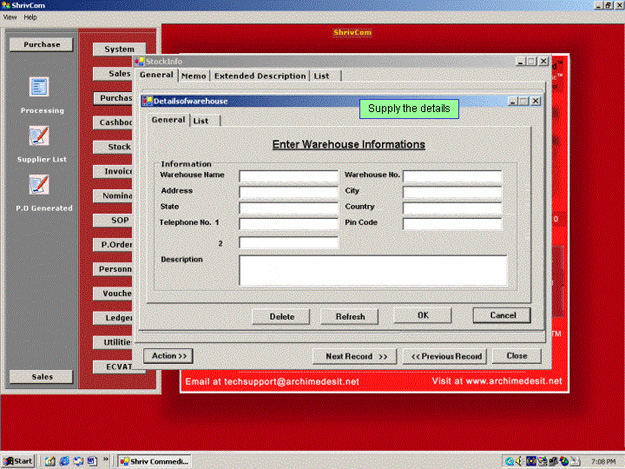
Task: Expand the quick launch overflow chevron
Action: (x=107, y=461)
